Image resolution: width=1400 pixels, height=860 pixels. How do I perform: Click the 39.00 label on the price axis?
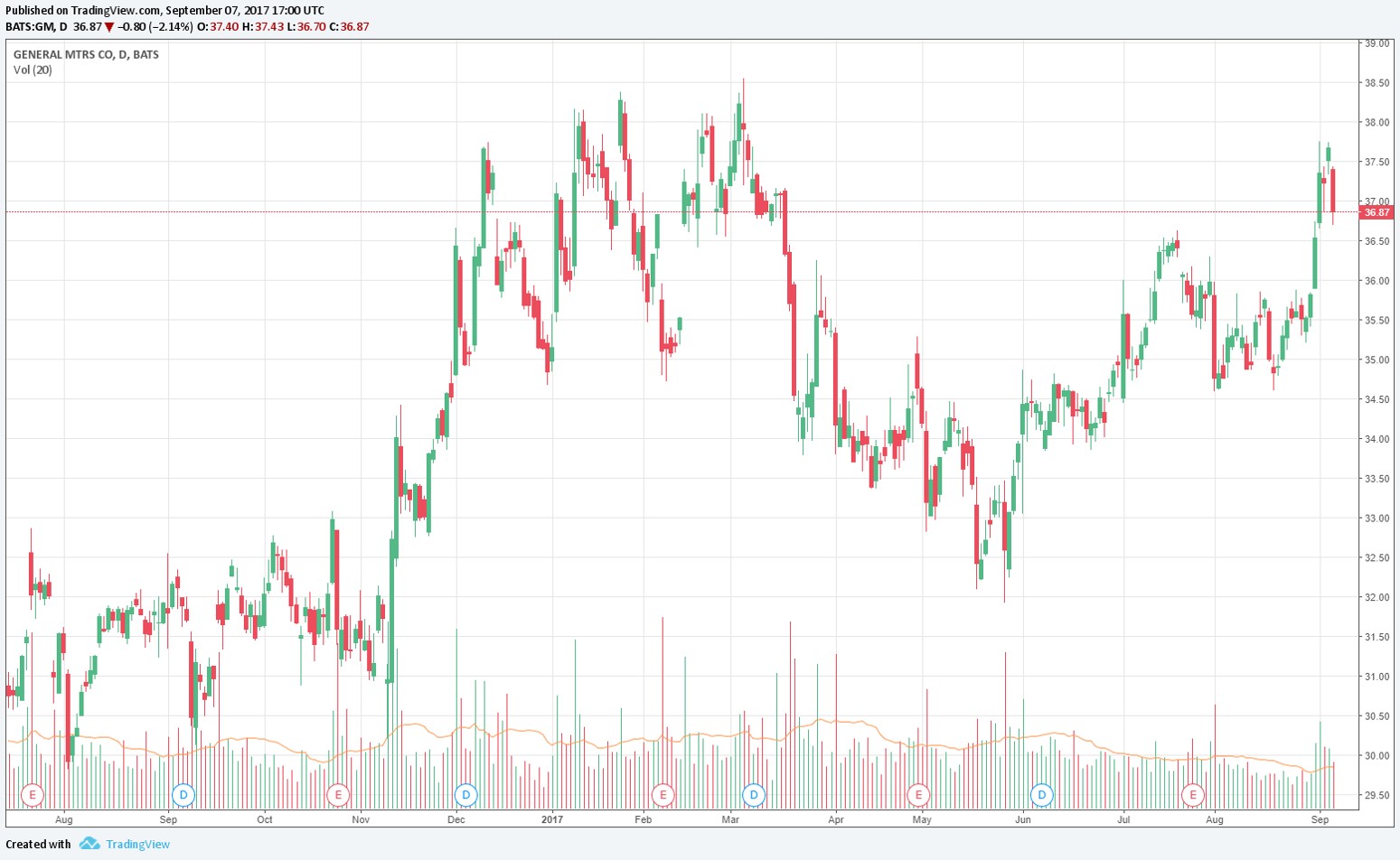(1377, 43)
